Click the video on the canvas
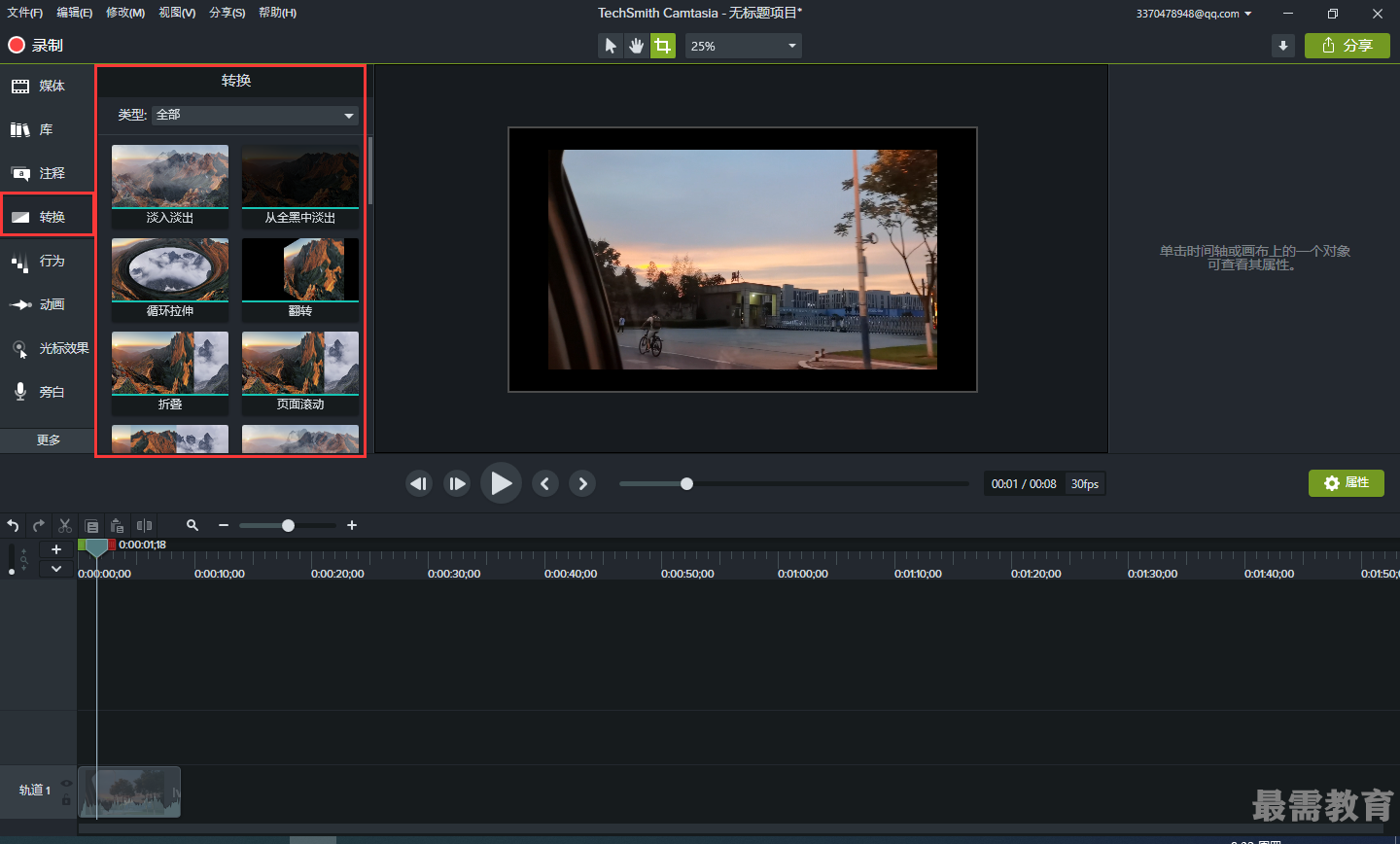This screenshot has height=844, width=1400. click(x=743, y=260)
